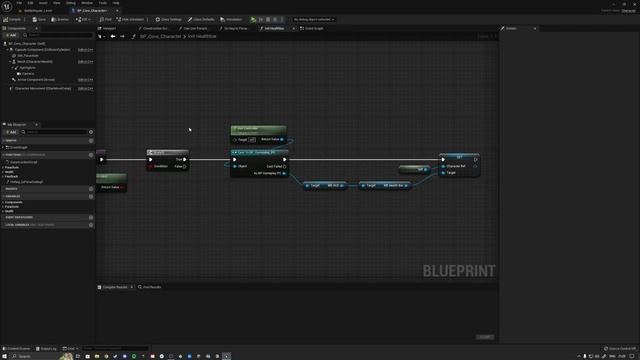
Task: Open the Help menu
Action: pos(116,3)
